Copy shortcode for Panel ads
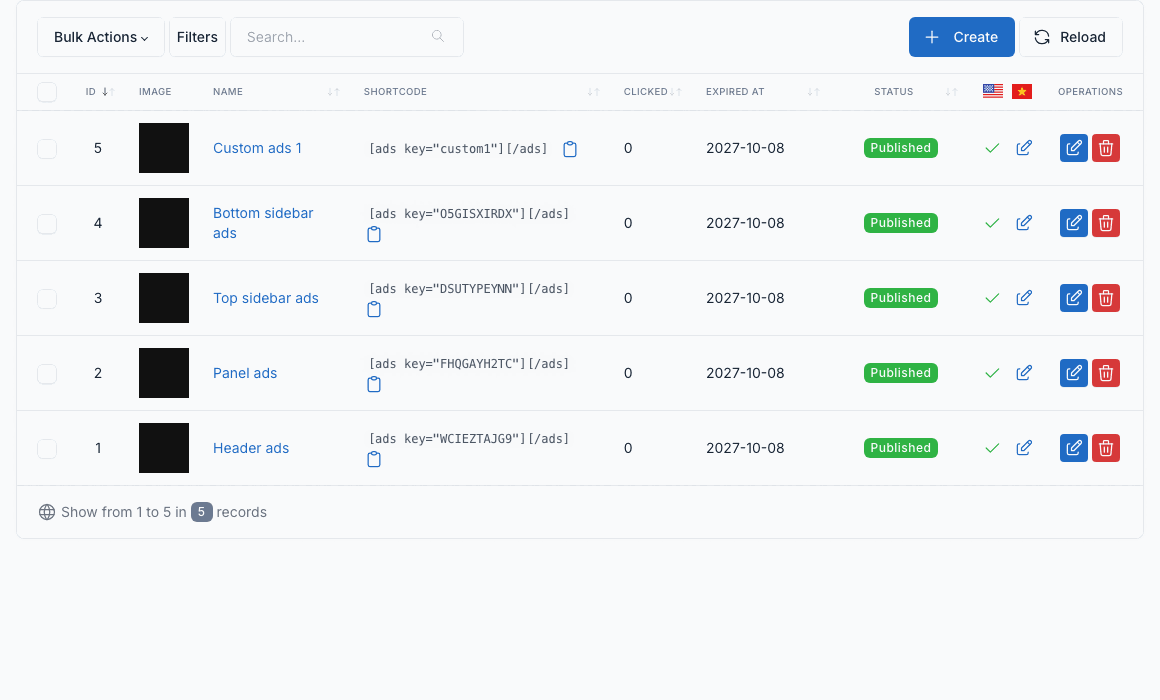This screenshot has width=1160, height=700. pos(374,384)
